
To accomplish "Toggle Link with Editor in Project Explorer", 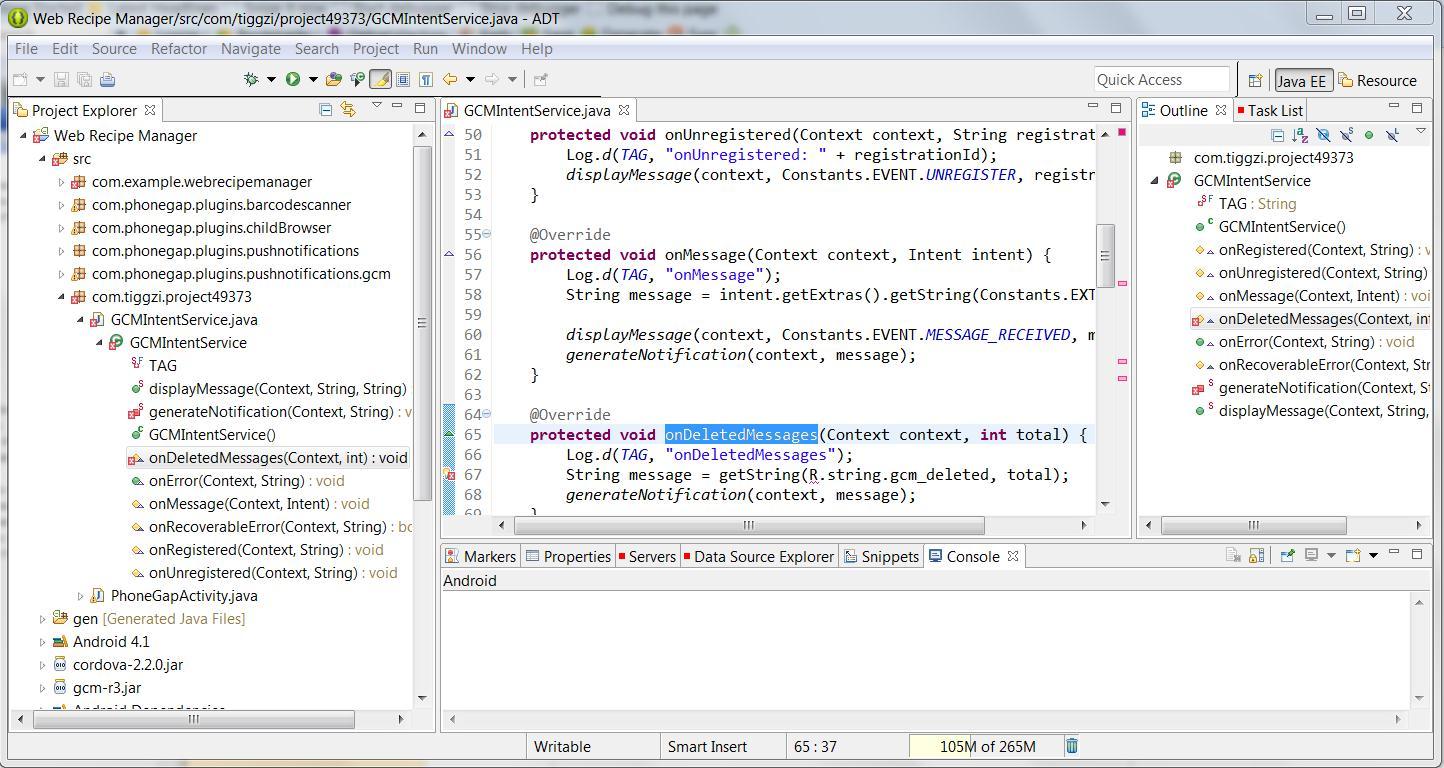I will (x=348, y=110).
